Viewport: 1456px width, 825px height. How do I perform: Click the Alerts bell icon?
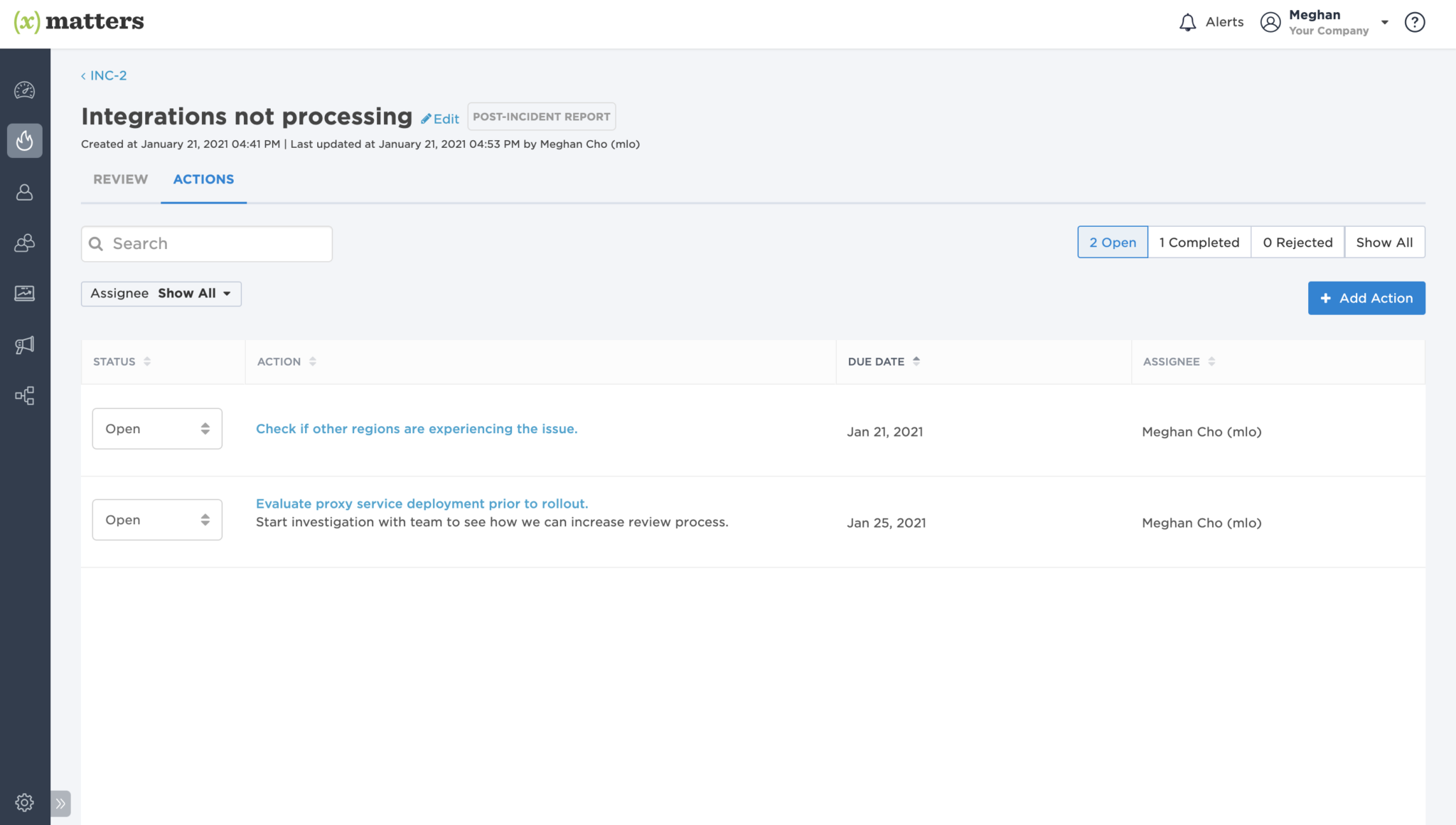[1187, 23]
